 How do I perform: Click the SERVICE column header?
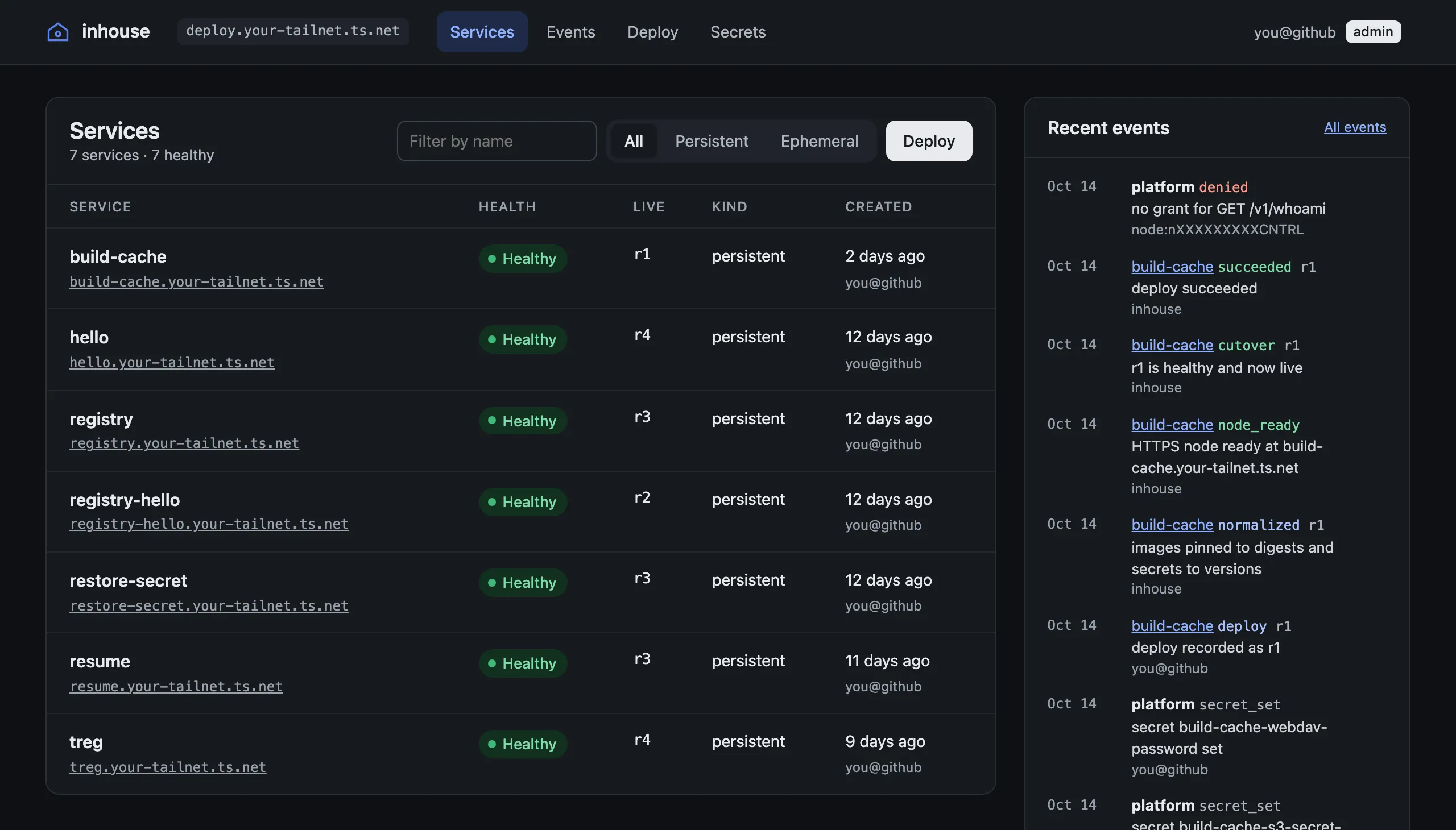point(100,207)
